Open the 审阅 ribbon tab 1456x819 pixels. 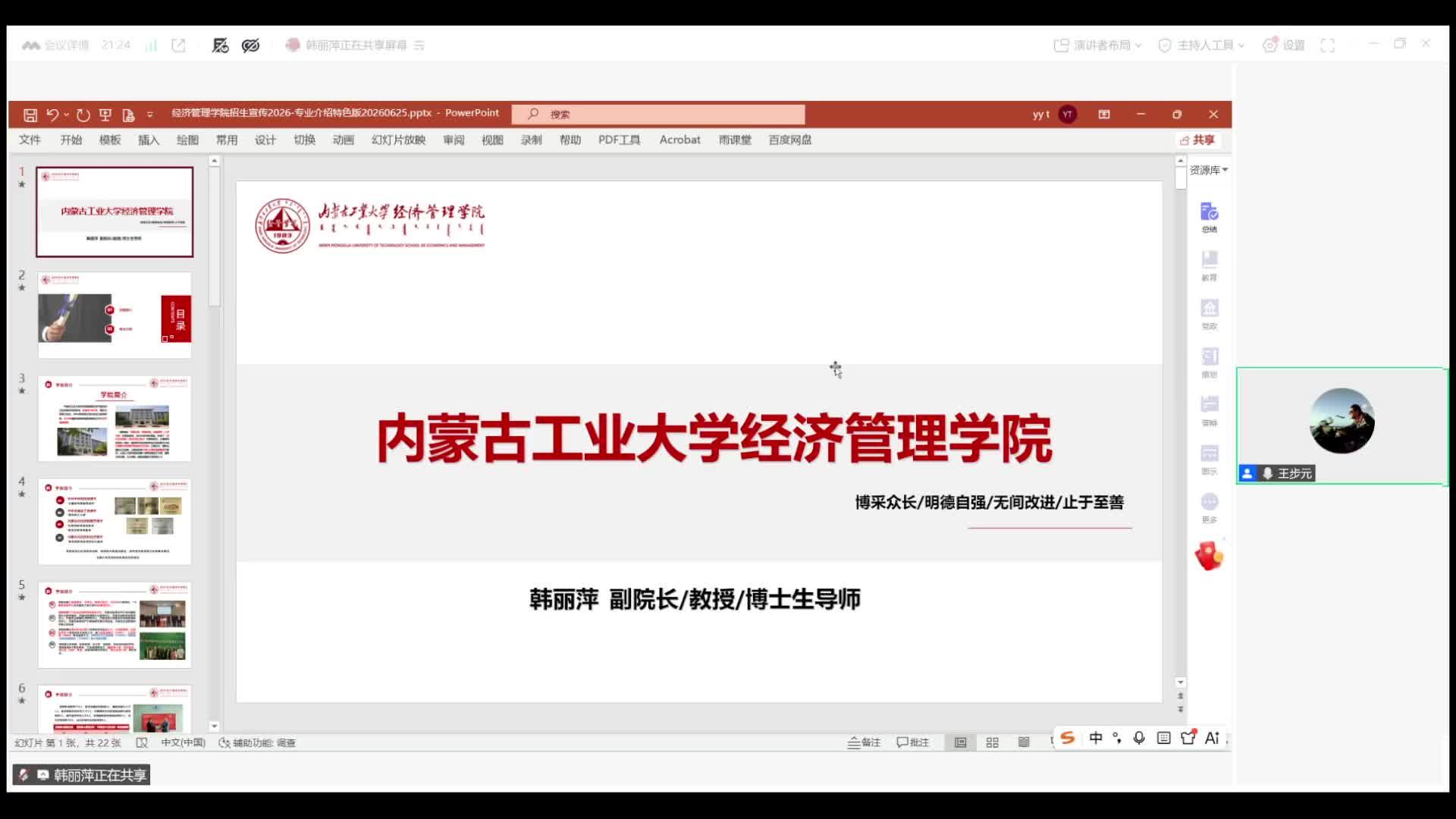pyautogui.click(x=454, y=140)
